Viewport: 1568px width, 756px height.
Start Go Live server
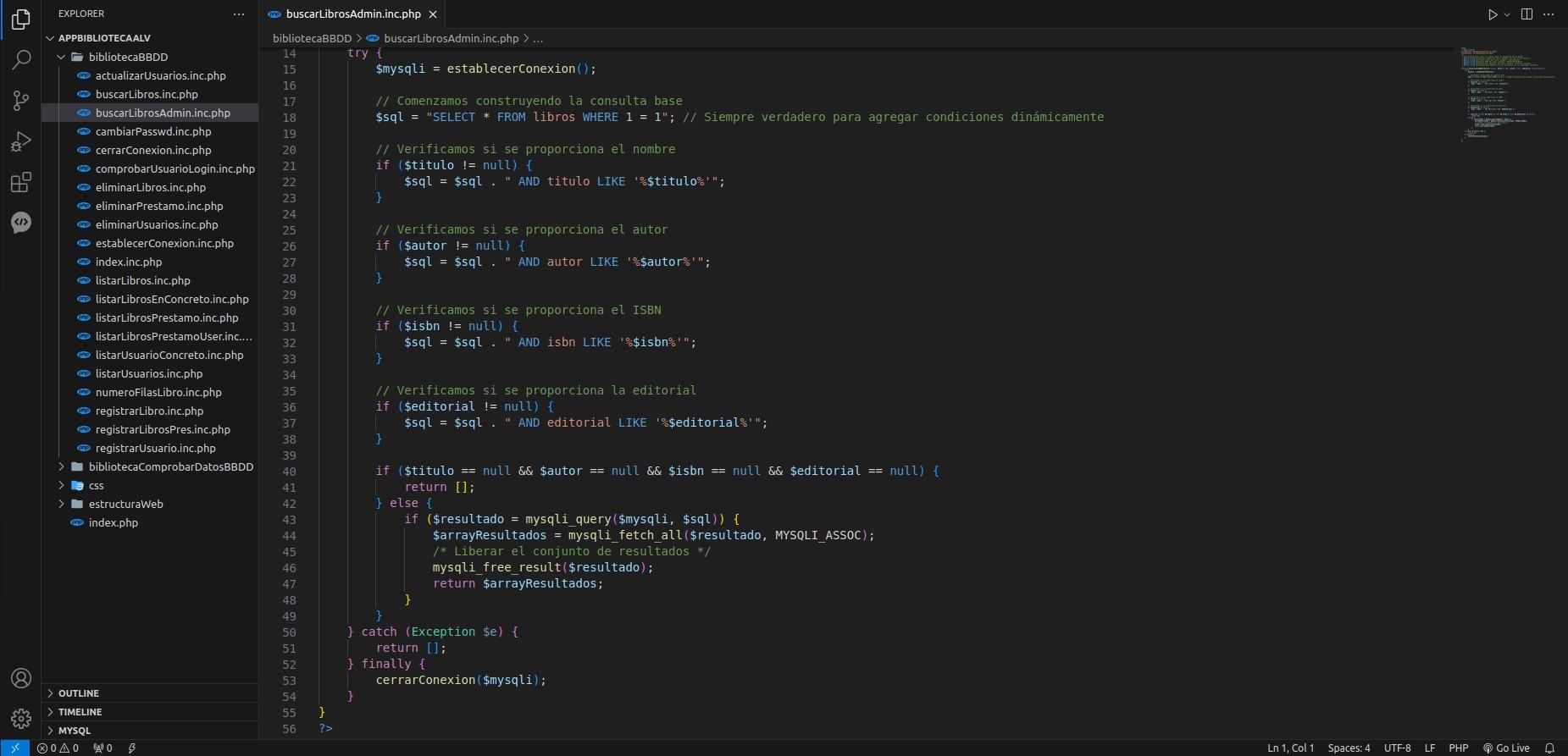click(x=1506, y=748)
